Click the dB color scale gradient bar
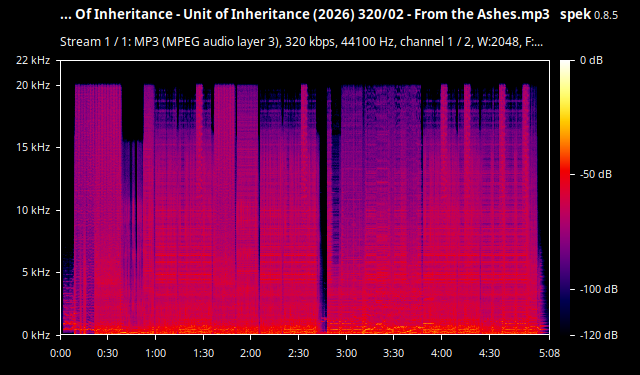Screen dimensions: 640x375 coord(565,197)
